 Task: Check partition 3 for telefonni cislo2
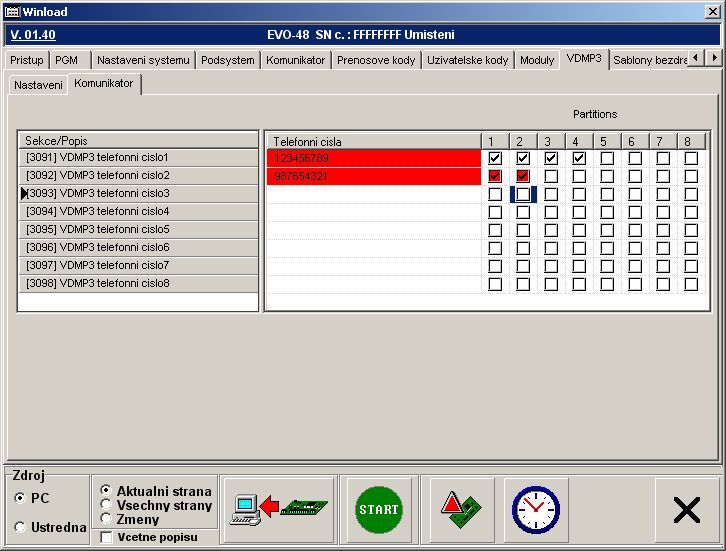point(550,176)
